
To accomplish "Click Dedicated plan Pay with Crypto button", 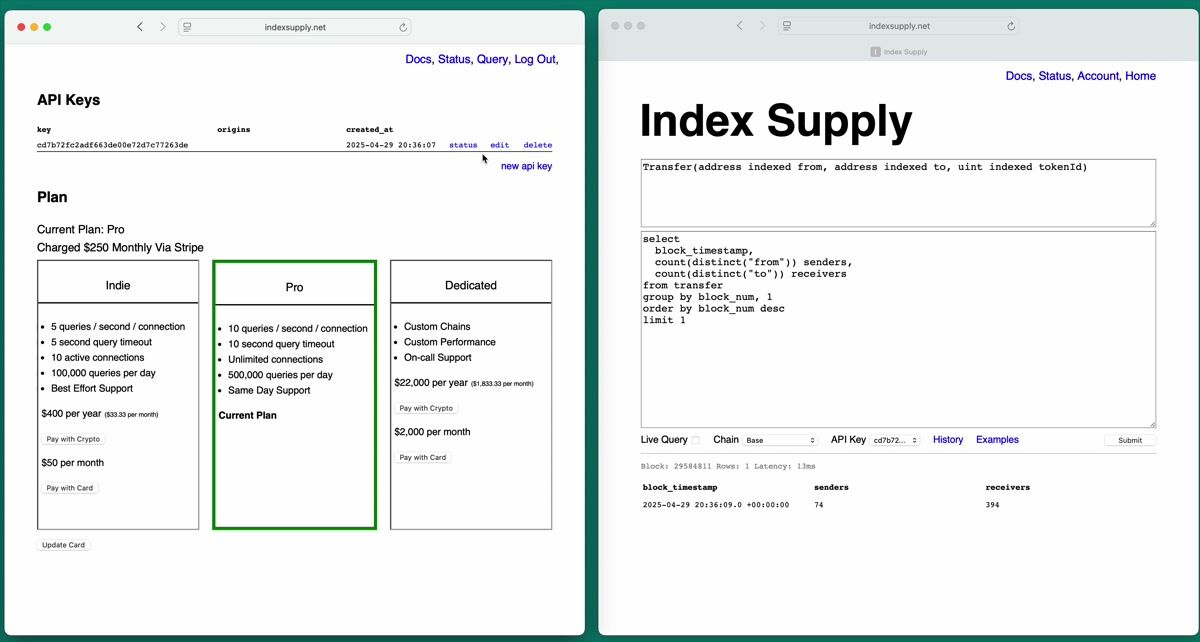I will [426, 408].
